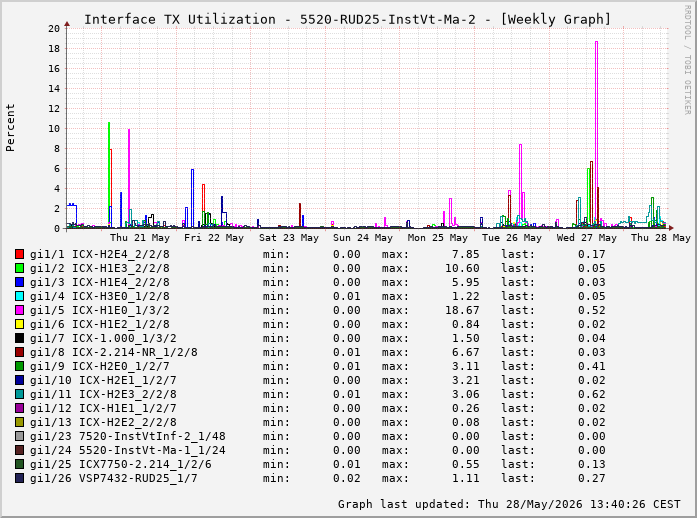Select legend label gi1/25 ICX7750-2.214_1/2/6

[x=120, y=464]
